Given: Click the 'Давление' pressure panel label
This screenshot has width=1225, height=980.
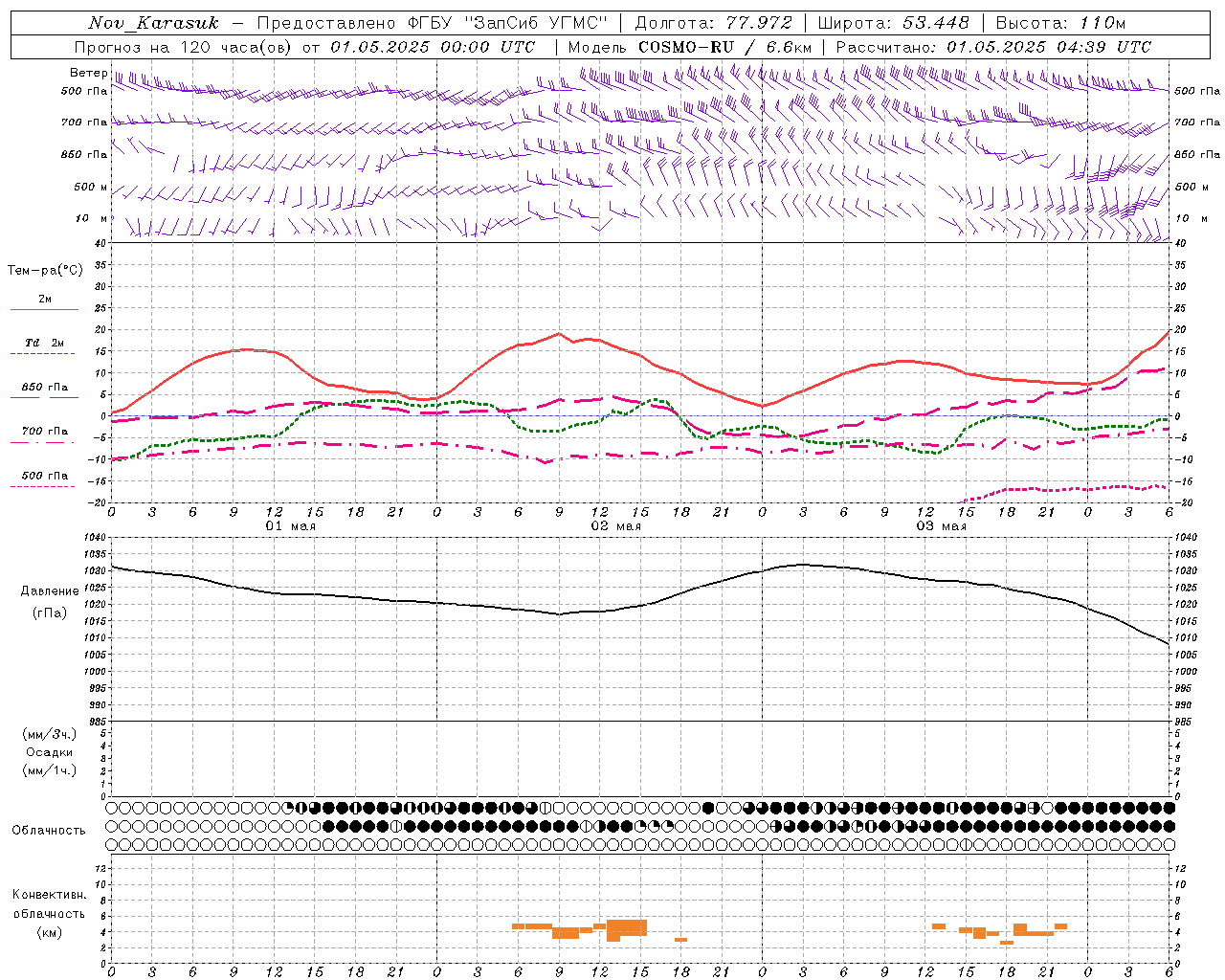Looking at the screenshot, I should coord(49,591).
